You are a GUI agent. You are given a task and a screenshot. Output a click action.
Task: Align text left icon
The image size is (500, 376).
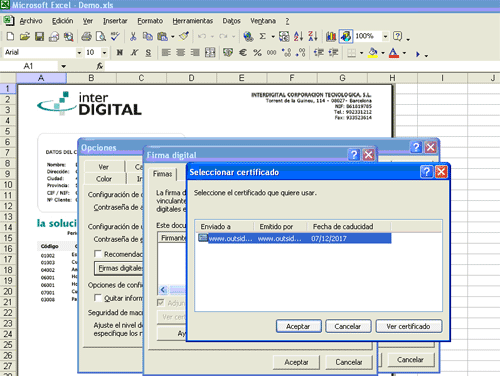[166, 52]
